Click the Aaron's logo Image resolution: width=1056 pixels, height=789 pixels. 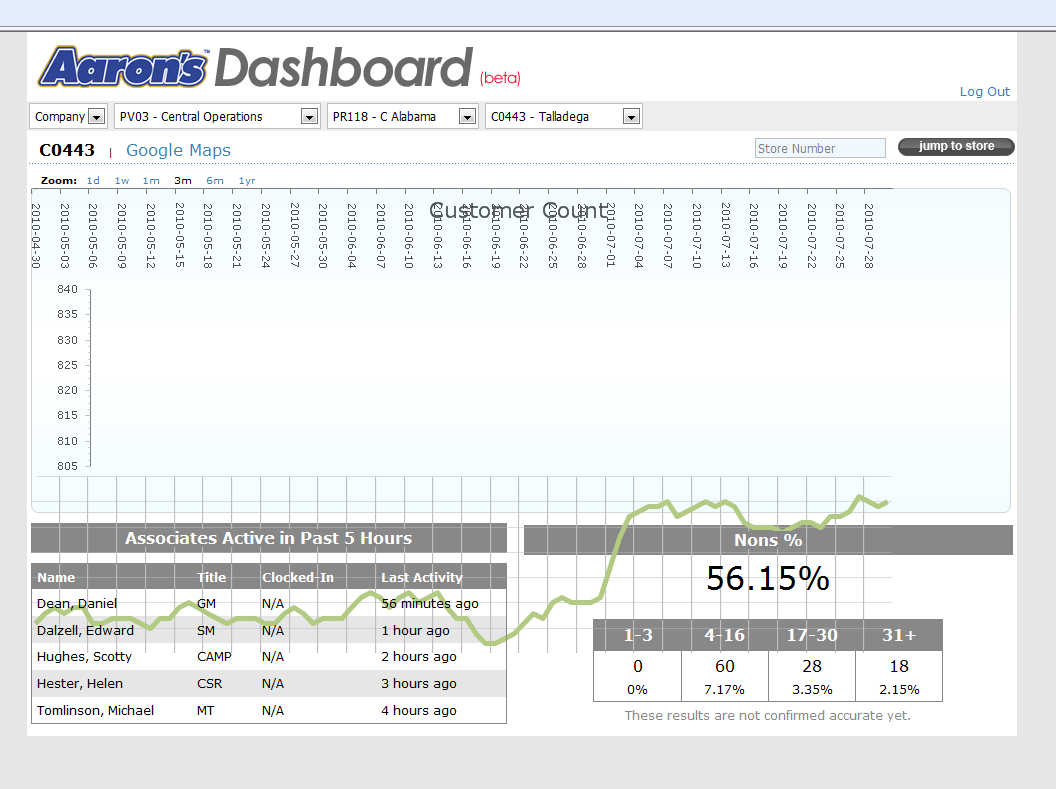123,67
